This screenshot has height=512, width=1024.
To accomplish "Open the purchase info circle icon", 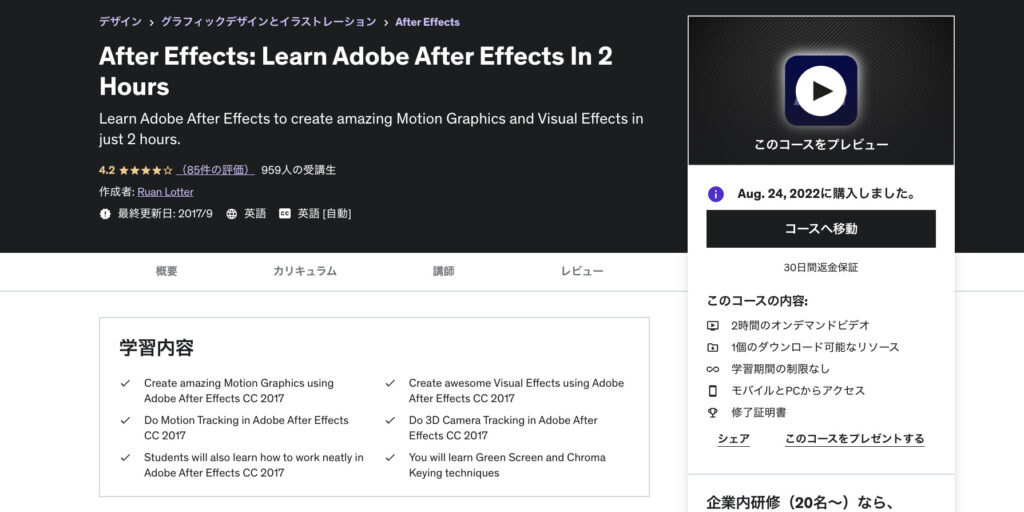I will point(716,194).
